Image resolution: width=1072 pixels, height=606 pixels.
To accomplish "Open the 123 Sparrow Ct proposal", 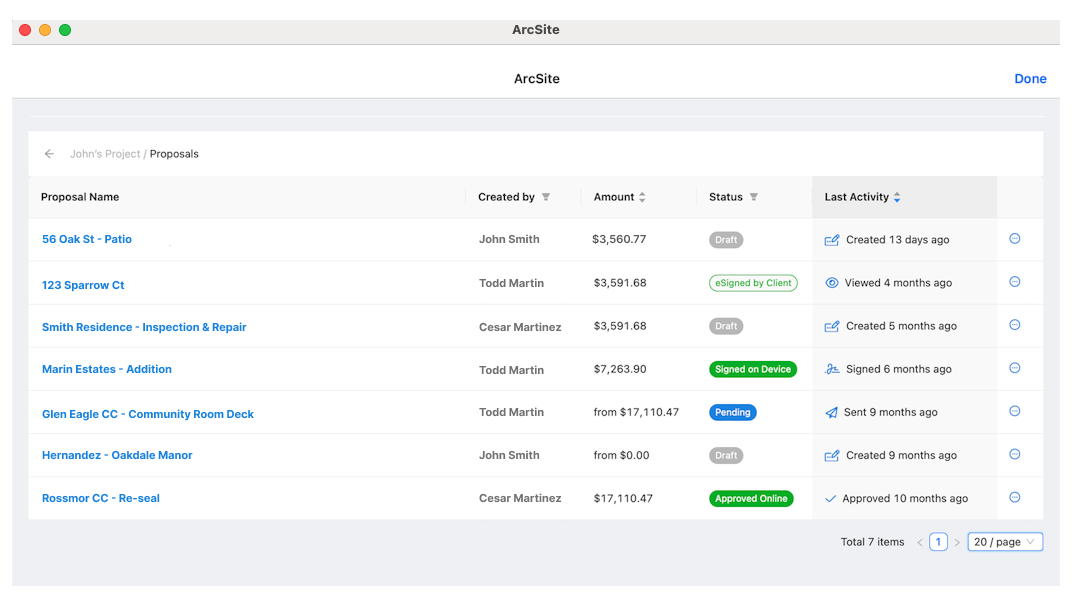I will [83, 285].
